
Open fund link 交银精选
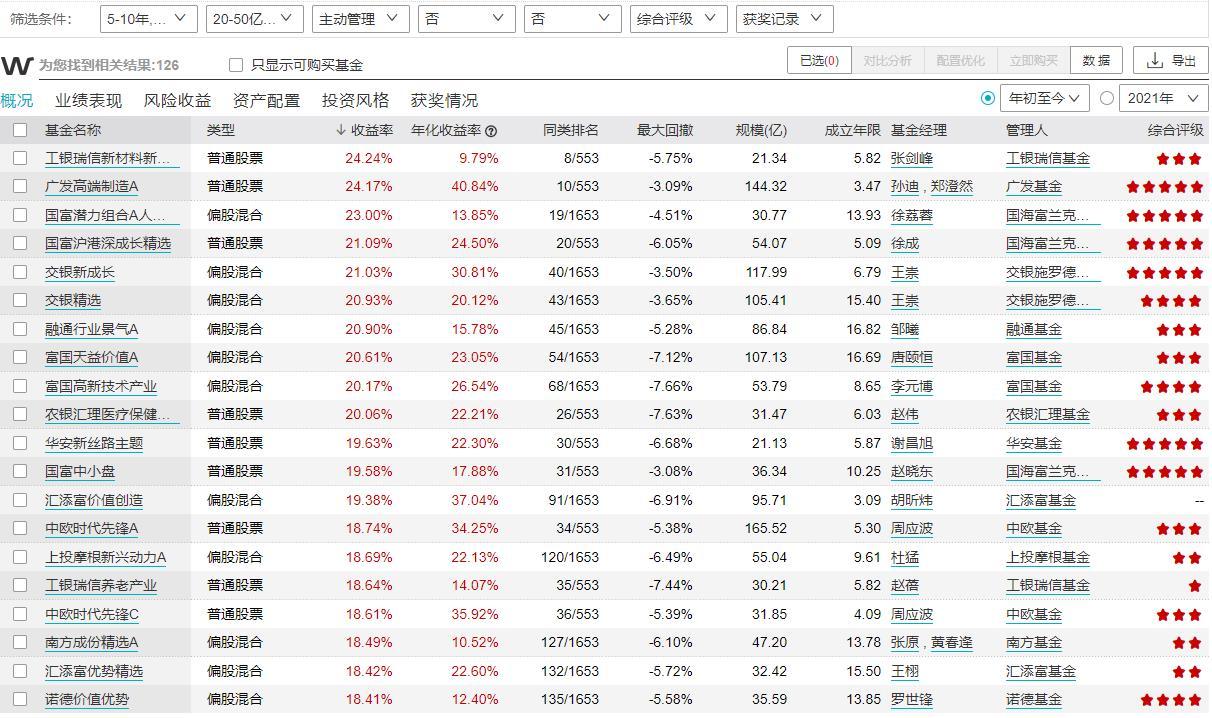tap(73, 300)
